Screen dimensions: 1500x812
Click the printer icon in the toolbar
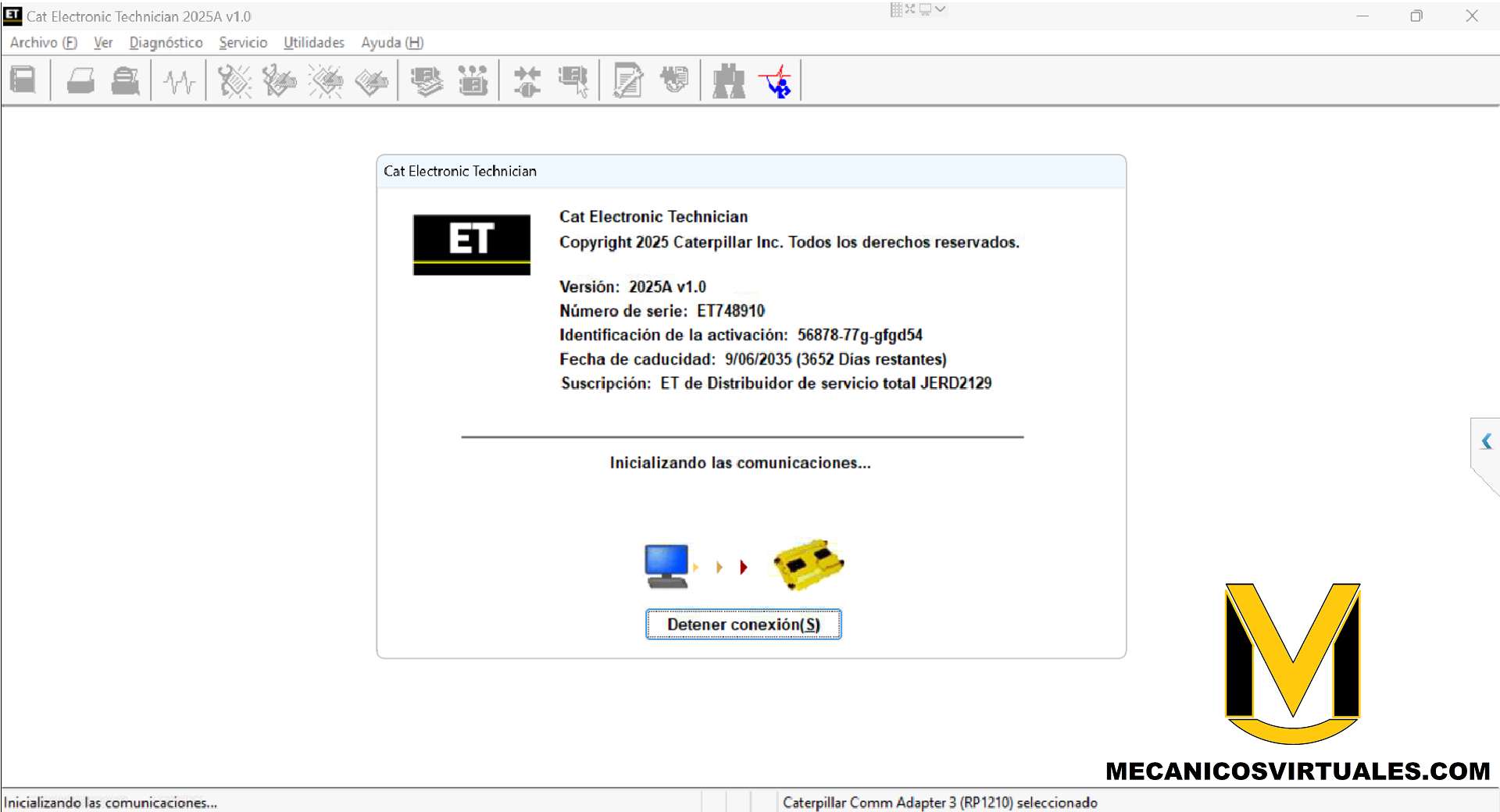pos(80,81)
